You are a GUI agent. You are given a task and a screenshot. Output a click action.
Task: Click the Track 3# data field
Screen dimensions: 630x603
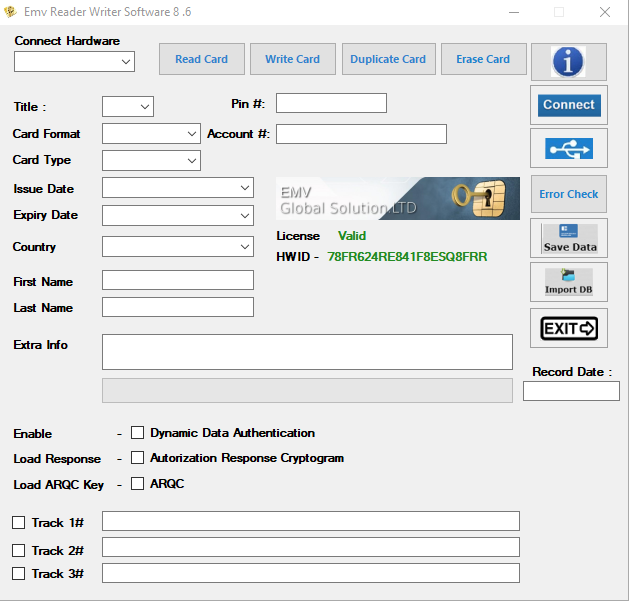tap(311, 573)
